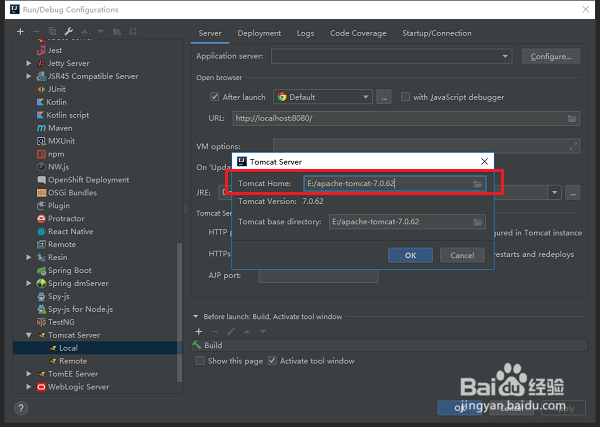Select React Native entry
Viewport: 600px width, 427px height.
point(70,231)
